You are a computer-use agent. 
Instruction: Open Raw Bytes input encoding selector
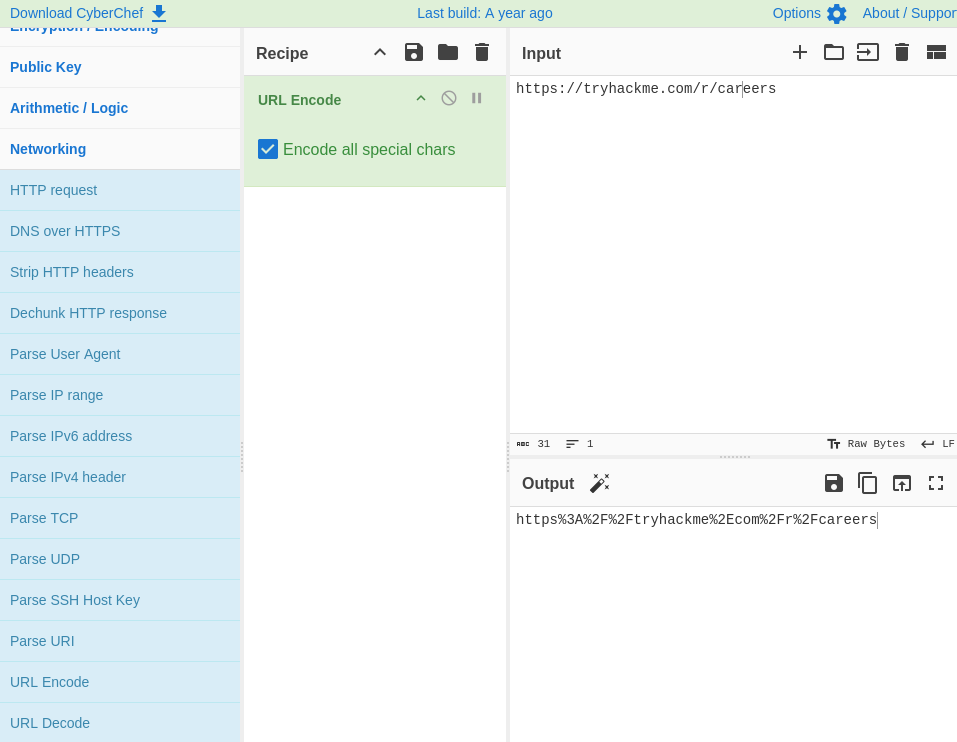coord(866,444)
